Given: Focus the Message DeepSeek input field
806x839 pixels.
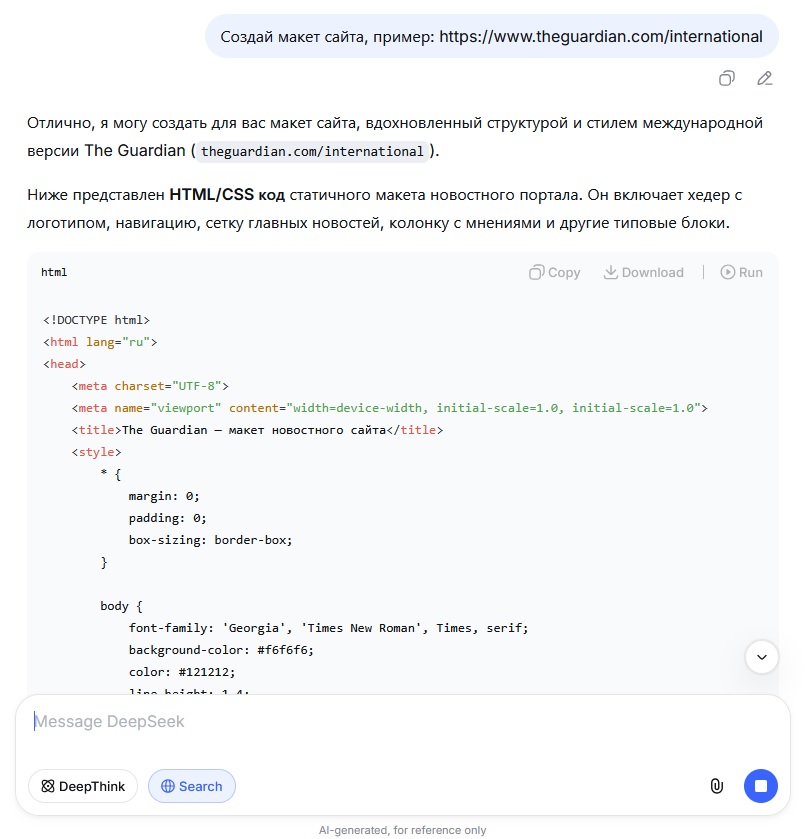Looking at the screenshot, I should 402,721.
